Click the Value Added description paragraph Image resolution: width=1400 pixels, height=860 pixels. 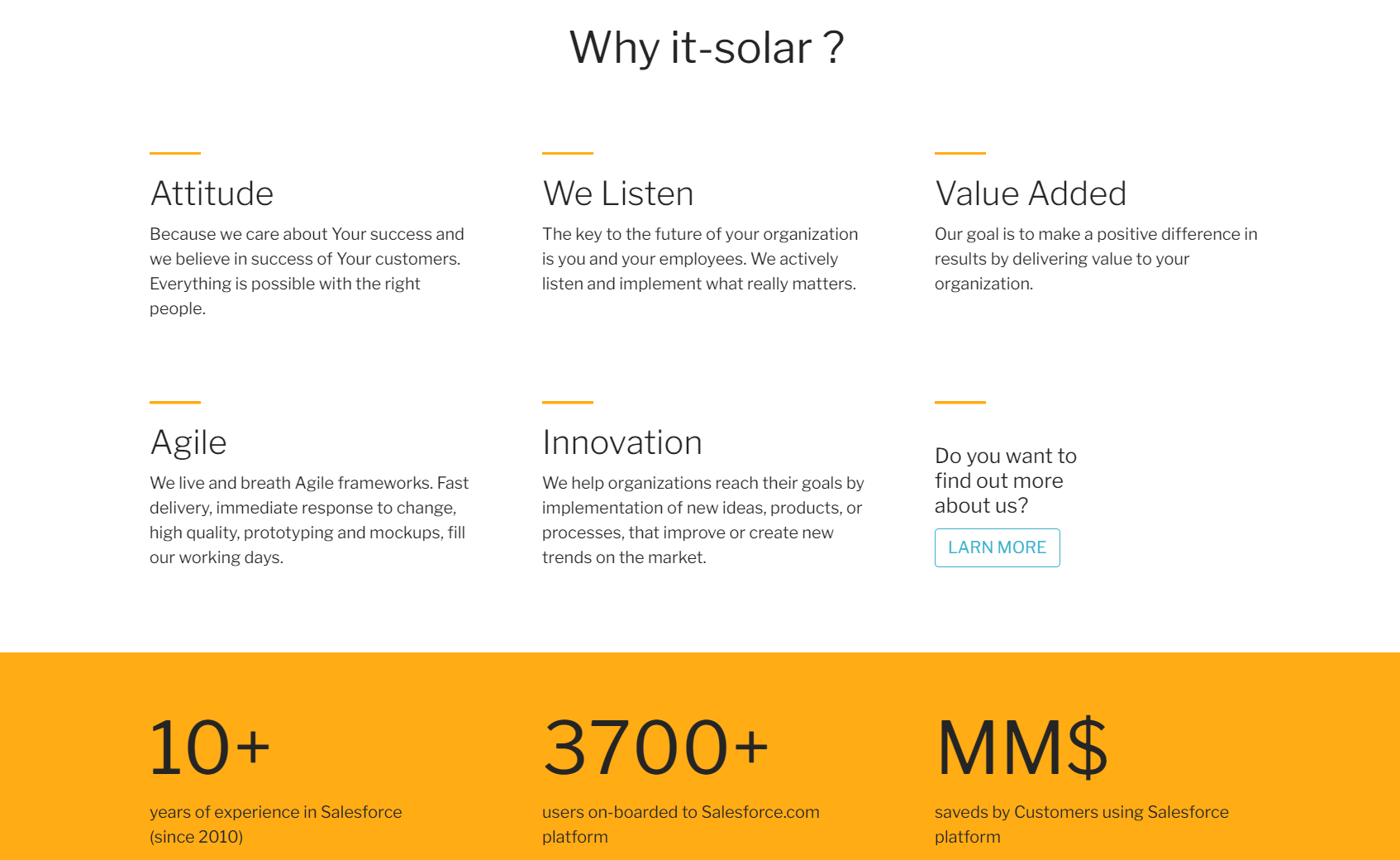click(1096, 259)
